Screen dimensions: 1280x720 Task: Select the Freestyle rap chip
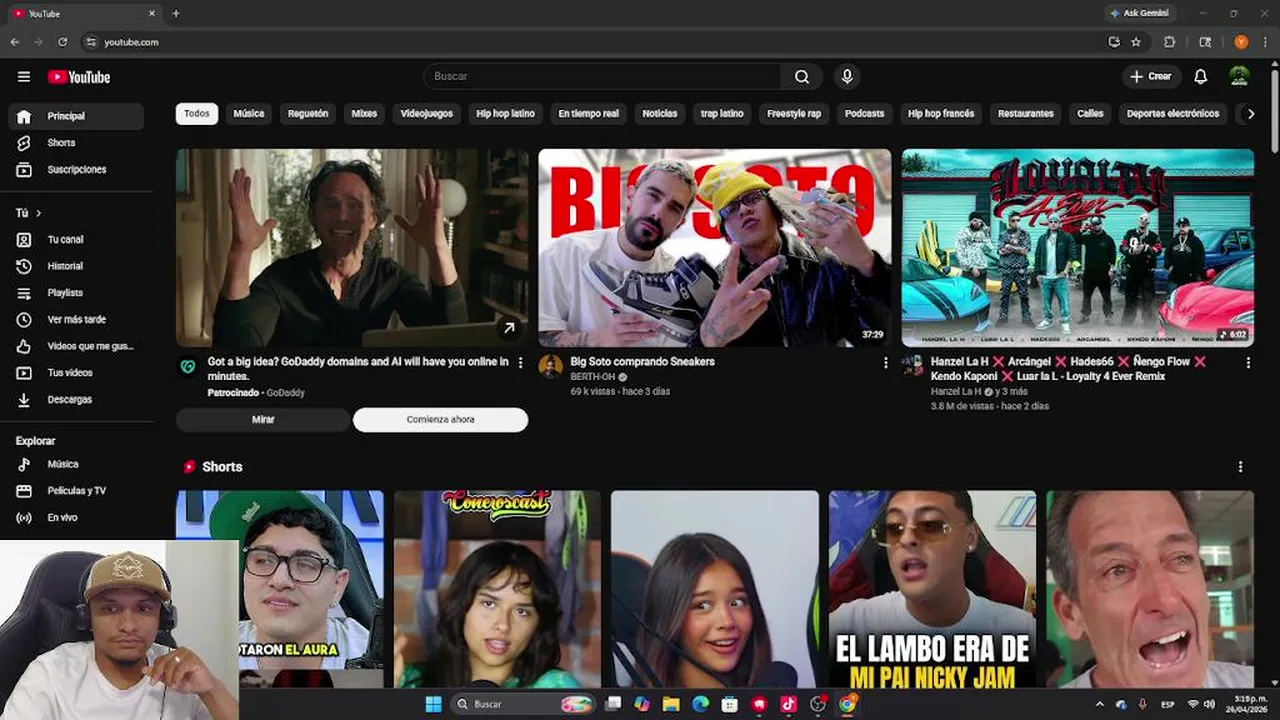pos(794,114)
